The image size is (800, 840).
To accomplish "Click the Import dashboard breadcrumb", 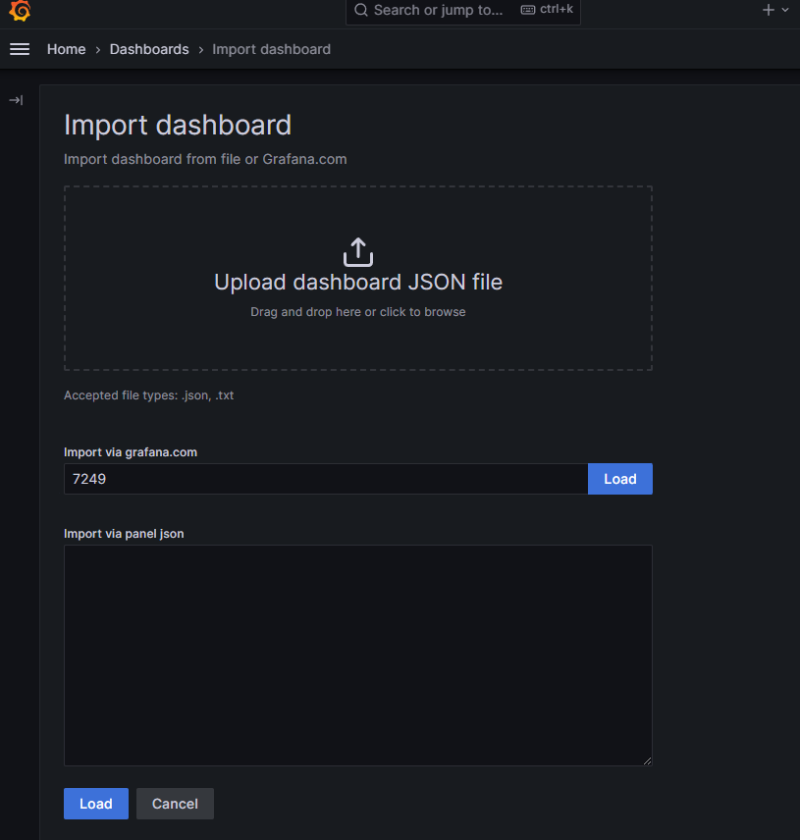I will point(271,49).
